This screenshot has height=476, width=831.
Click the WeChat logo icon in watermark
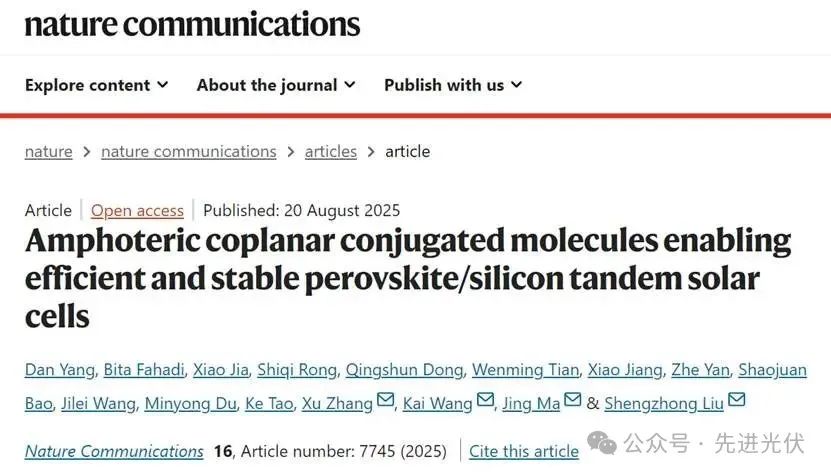pos(605,441)
